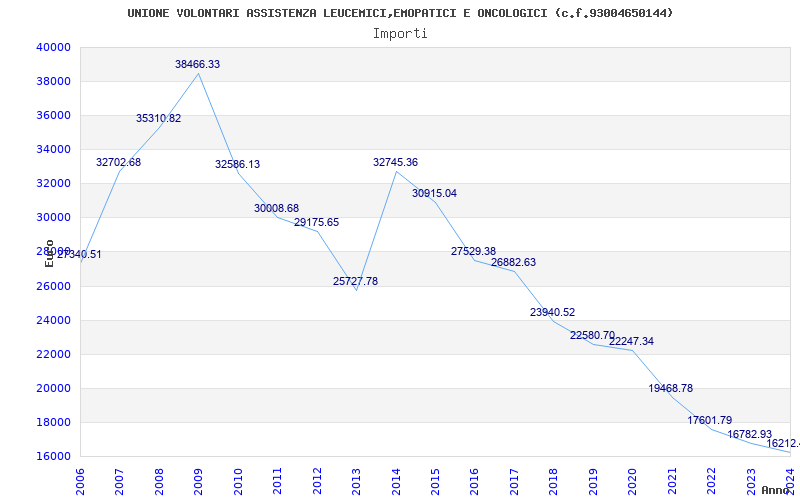Screen dimensions: 800x500
Task: Click the chart title with c.f.93004650144
Action: pyautogui.click(x=401, y=13)
